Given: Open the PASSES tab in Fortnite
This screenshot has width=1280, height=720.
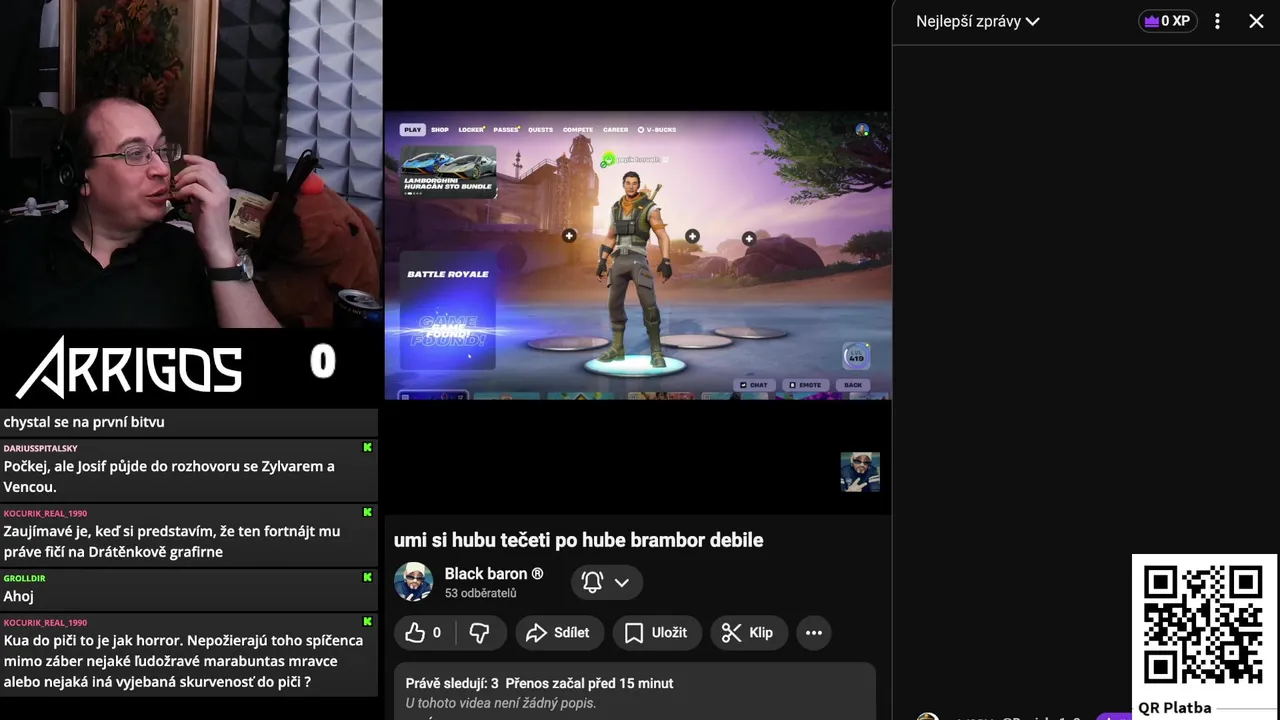Looking at the screenshot, I should [506, 130].
